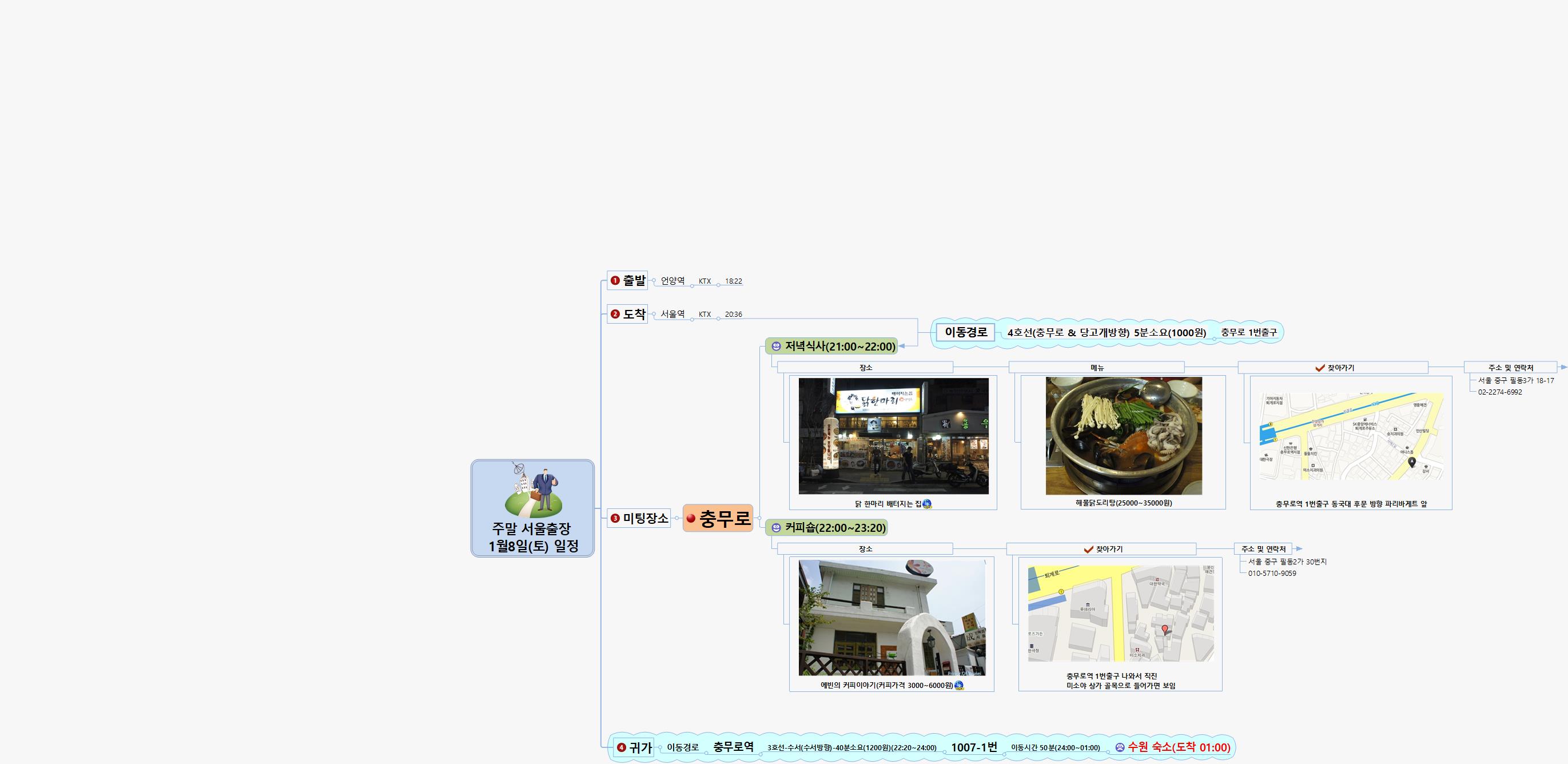Click checkmark on coffee shop 찾아가기 topic
The height and width of the screenshot is (764, 1568).
click(x=1088, y=549)
